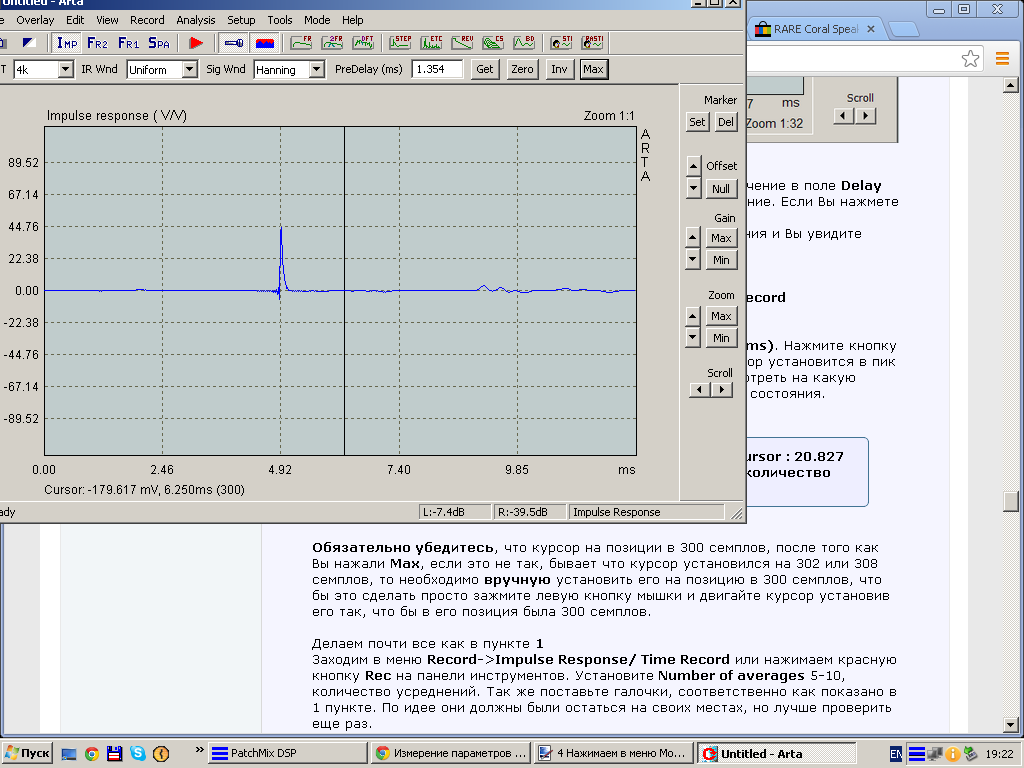Click the DFT analysis toolbar icon

click(x=364, y=42)
